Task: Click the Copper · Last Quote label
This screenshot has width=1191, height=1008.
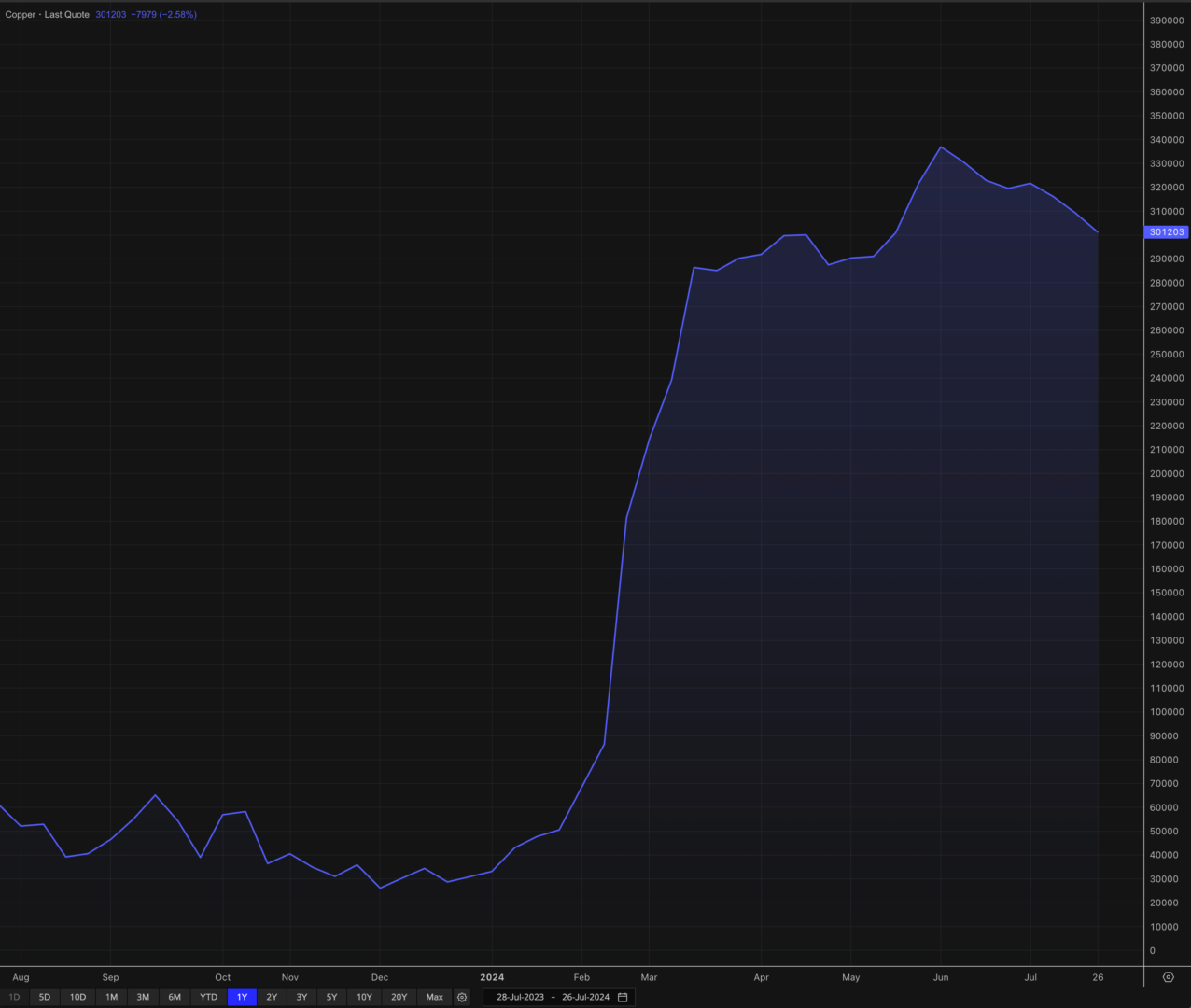Action: [x=48, y=15]
